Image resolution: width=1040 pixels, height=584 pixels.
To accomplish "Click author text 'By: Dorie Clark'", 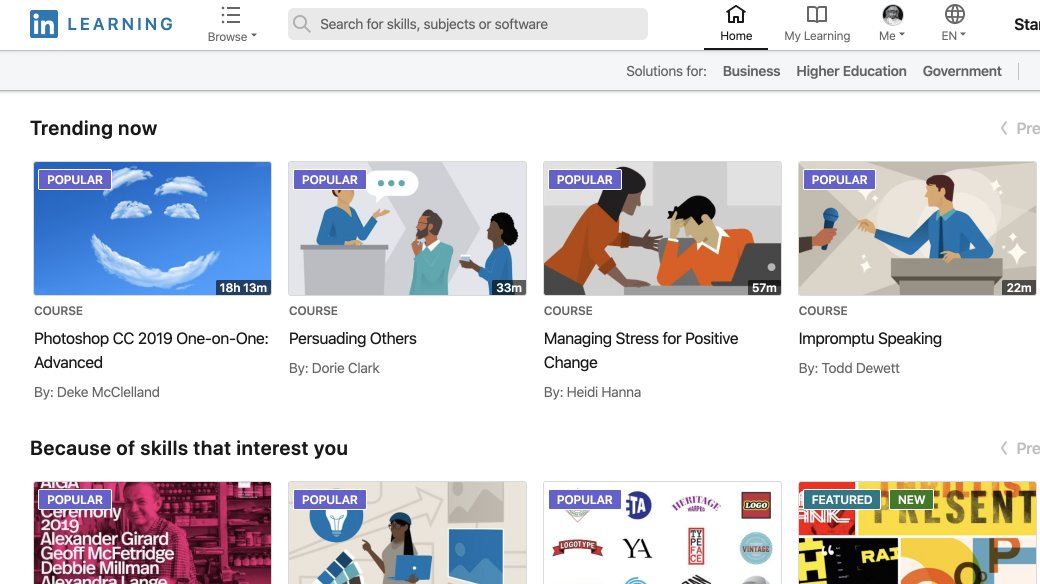I will [x=334, y=368].
